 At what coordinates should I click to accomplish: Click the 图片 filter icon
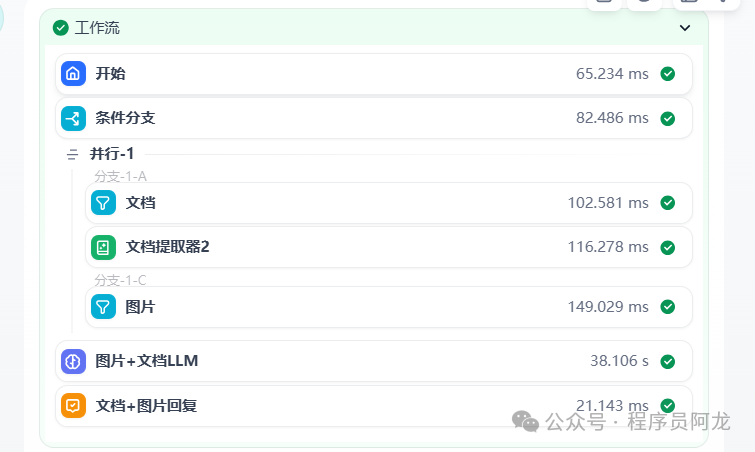pos(103,307)
